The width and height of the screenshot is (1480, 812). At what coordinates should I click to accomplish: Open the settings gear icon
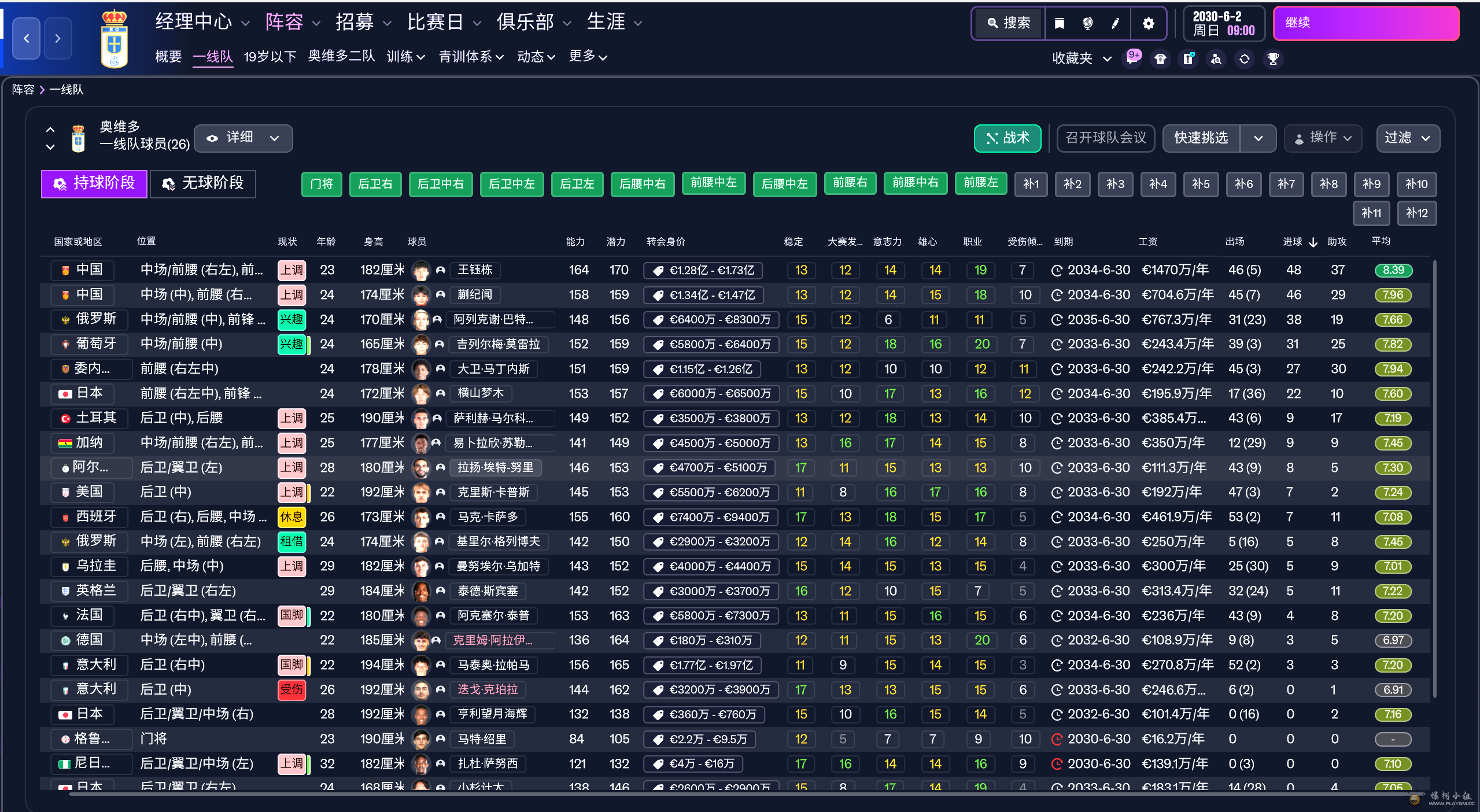tap(1148, 23)
